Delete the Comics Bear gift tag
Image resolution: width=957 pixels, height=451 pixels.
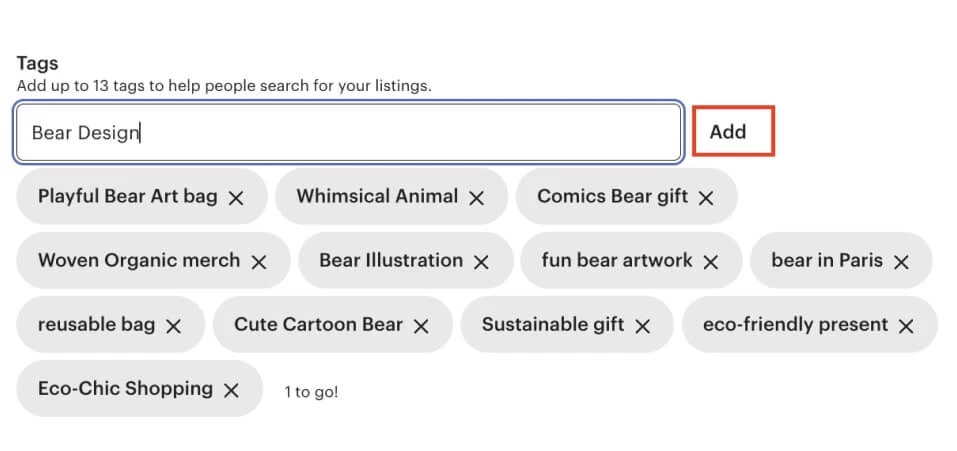(706, 198)
